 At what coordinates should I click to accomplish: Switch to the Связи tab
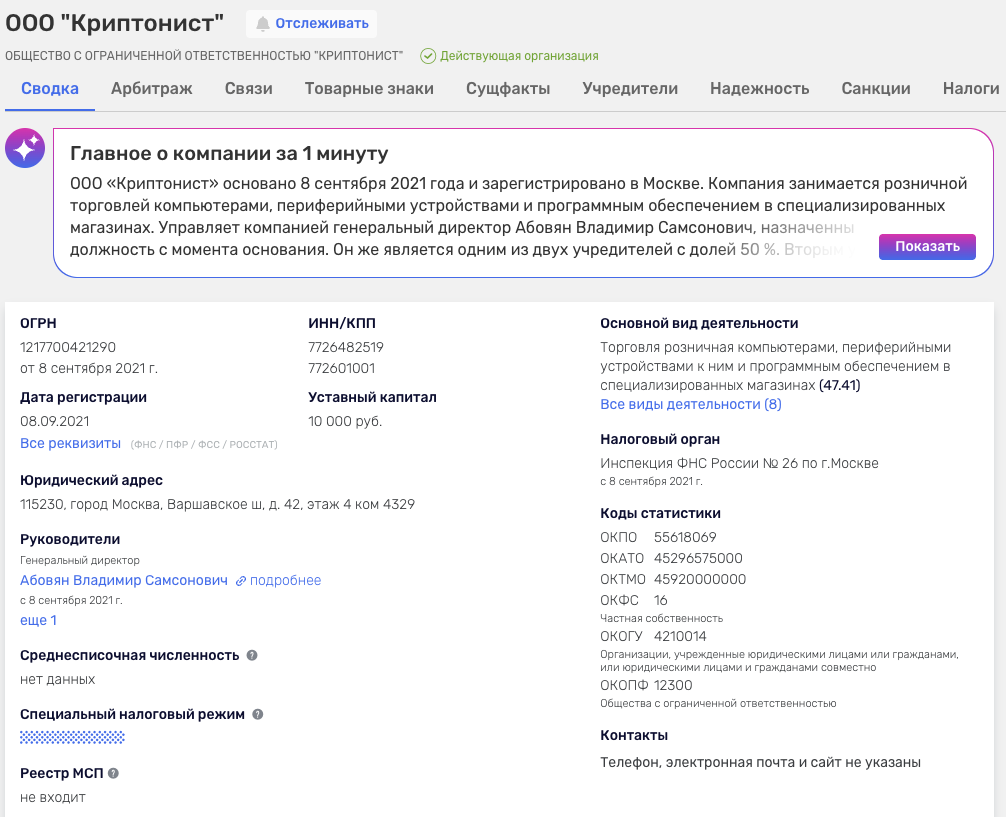coord(248,89)
